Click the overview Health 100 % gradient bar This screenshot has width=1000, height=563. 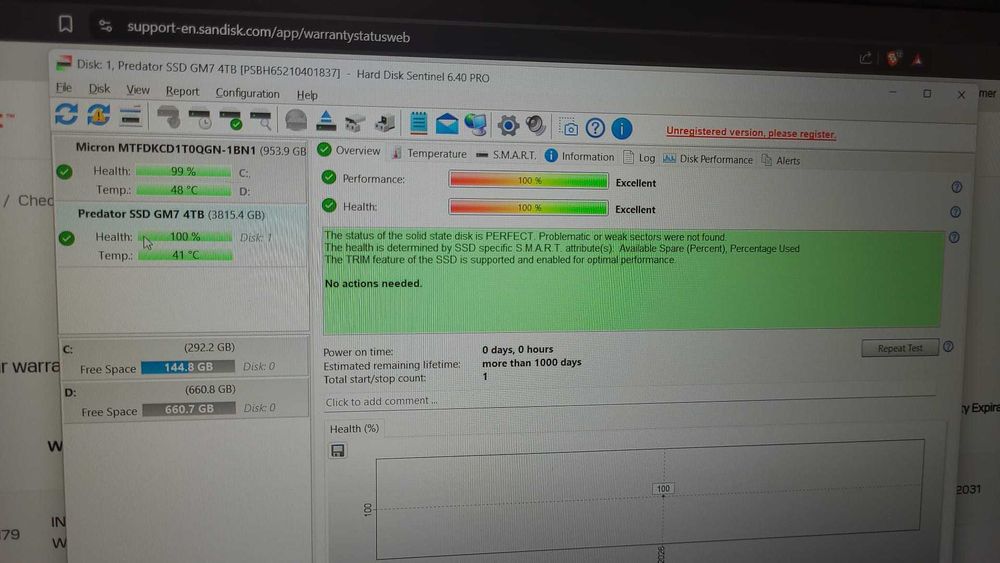point(528,207)
